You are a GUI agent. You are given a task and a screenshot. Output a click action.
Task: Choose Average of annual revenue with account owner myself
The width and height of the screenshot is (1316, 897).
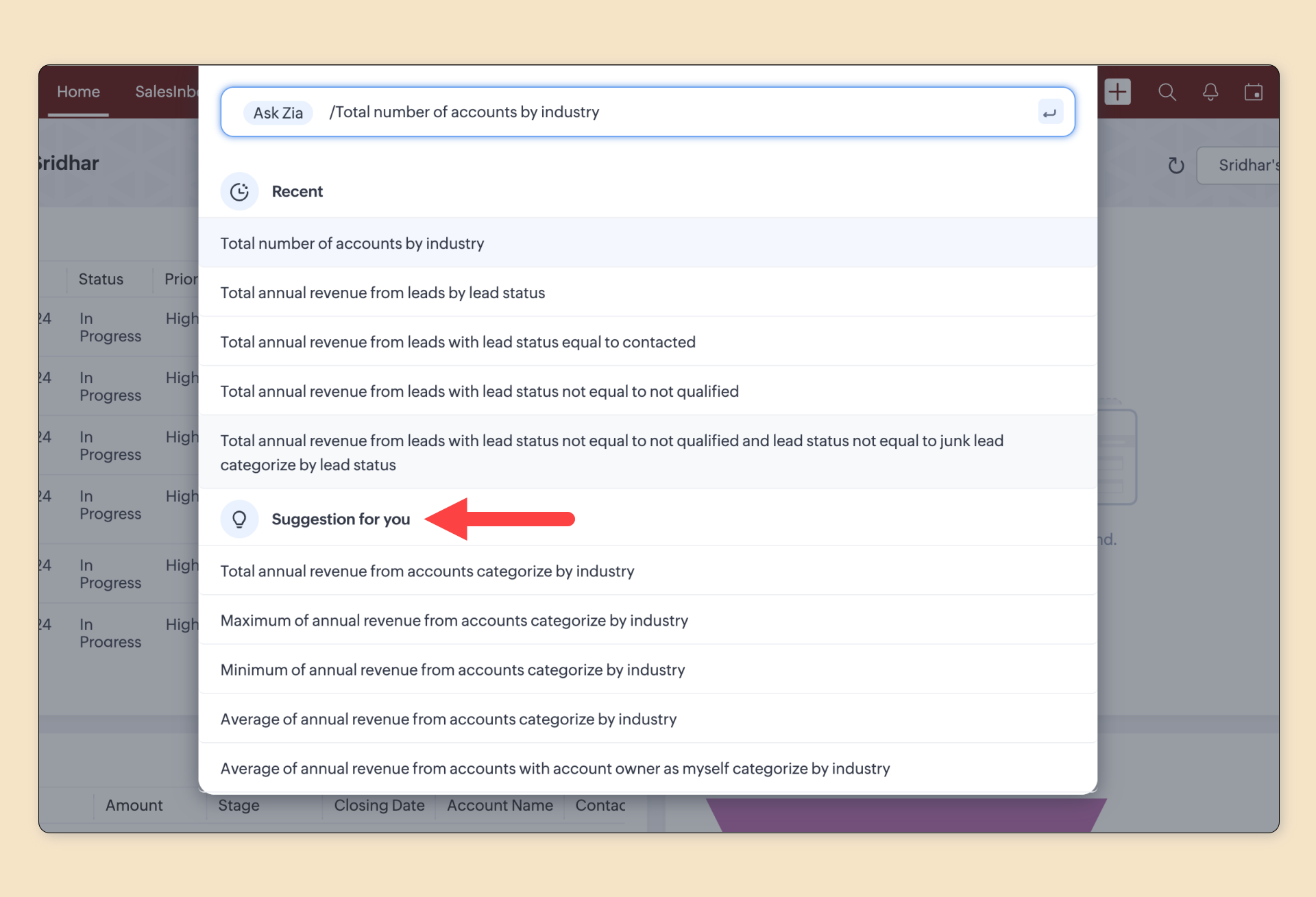(x=555, y=768)
